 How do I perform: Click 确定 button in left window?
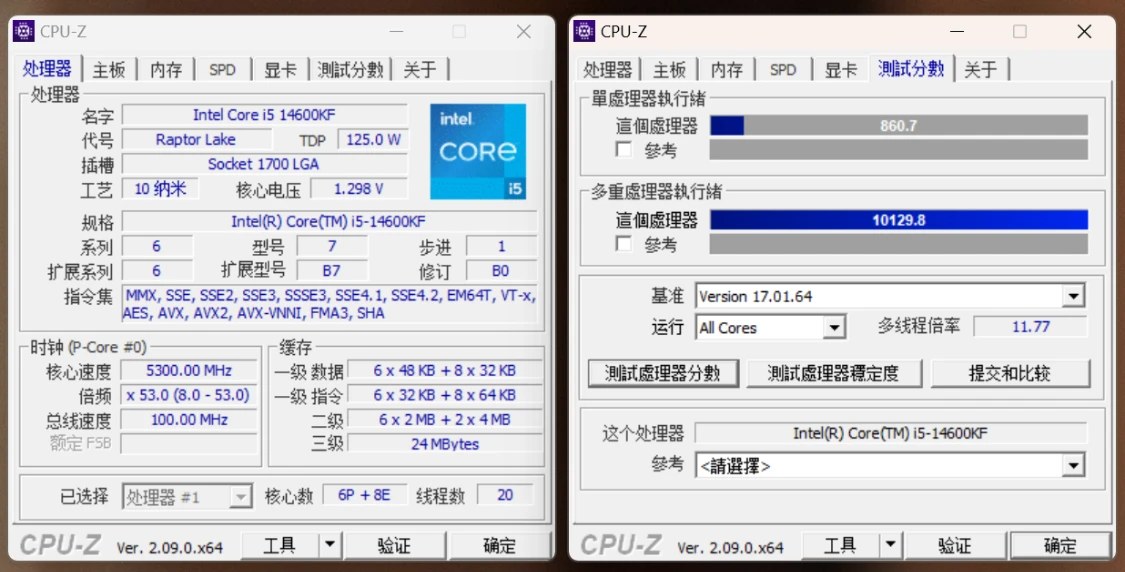[x=499, y=545]
